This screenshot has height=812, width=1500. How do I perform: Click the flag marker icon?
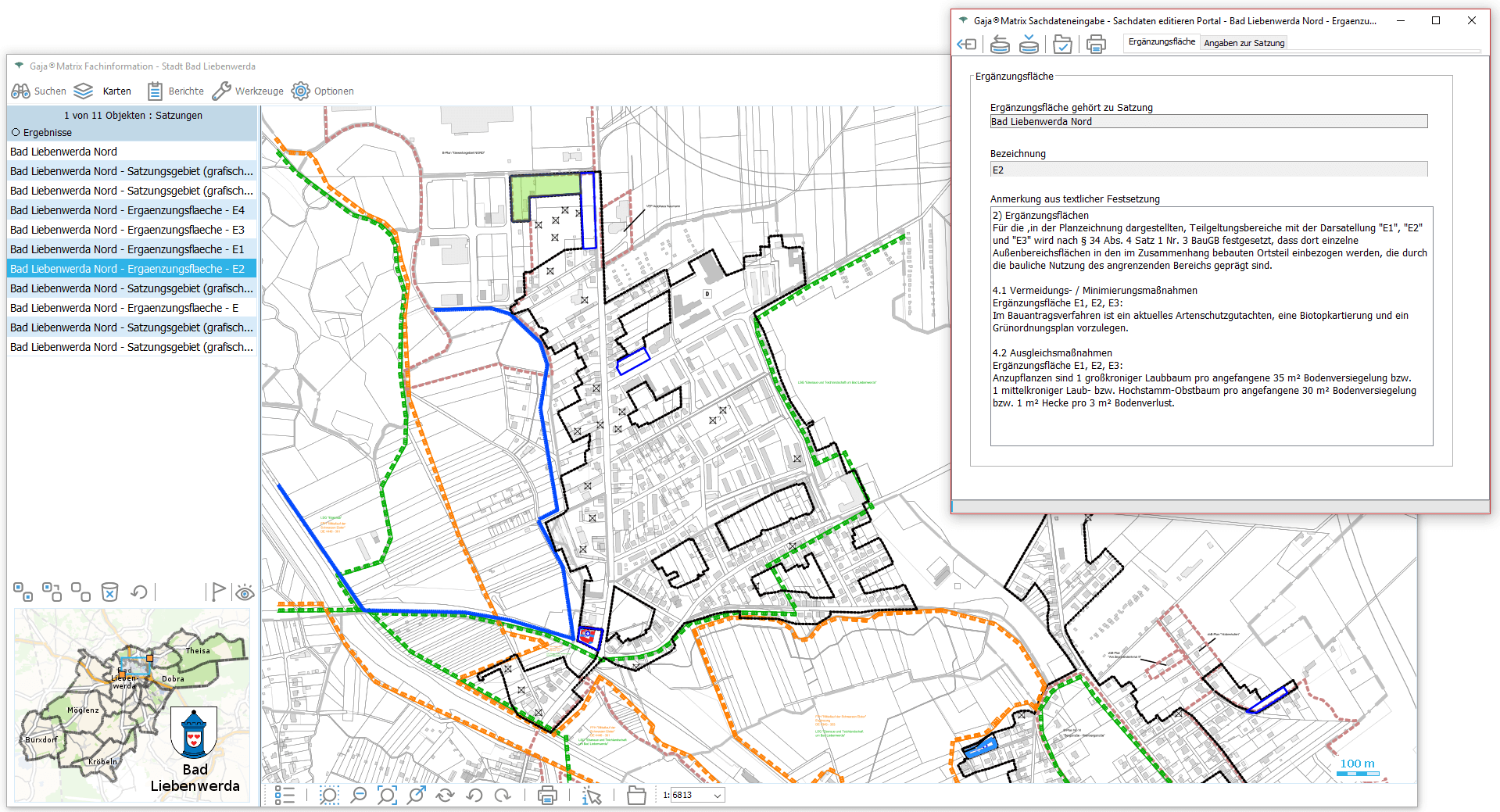pyautogui.click(x=218, y=592)
